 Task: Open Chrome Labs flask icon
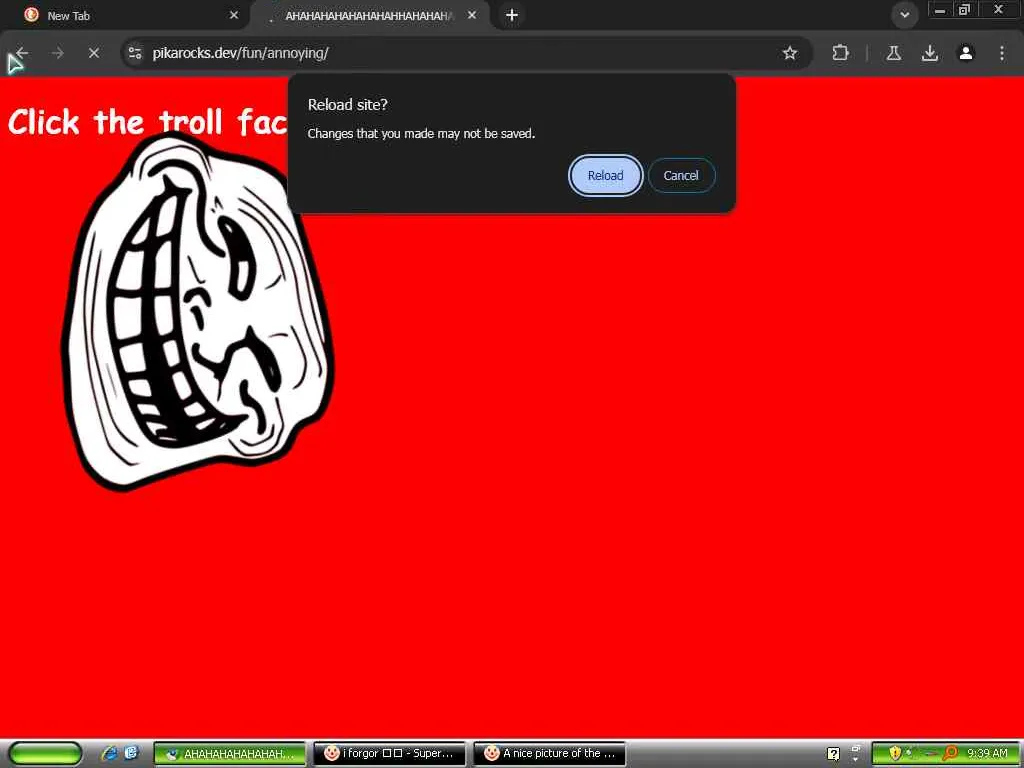tap(893, 53)
